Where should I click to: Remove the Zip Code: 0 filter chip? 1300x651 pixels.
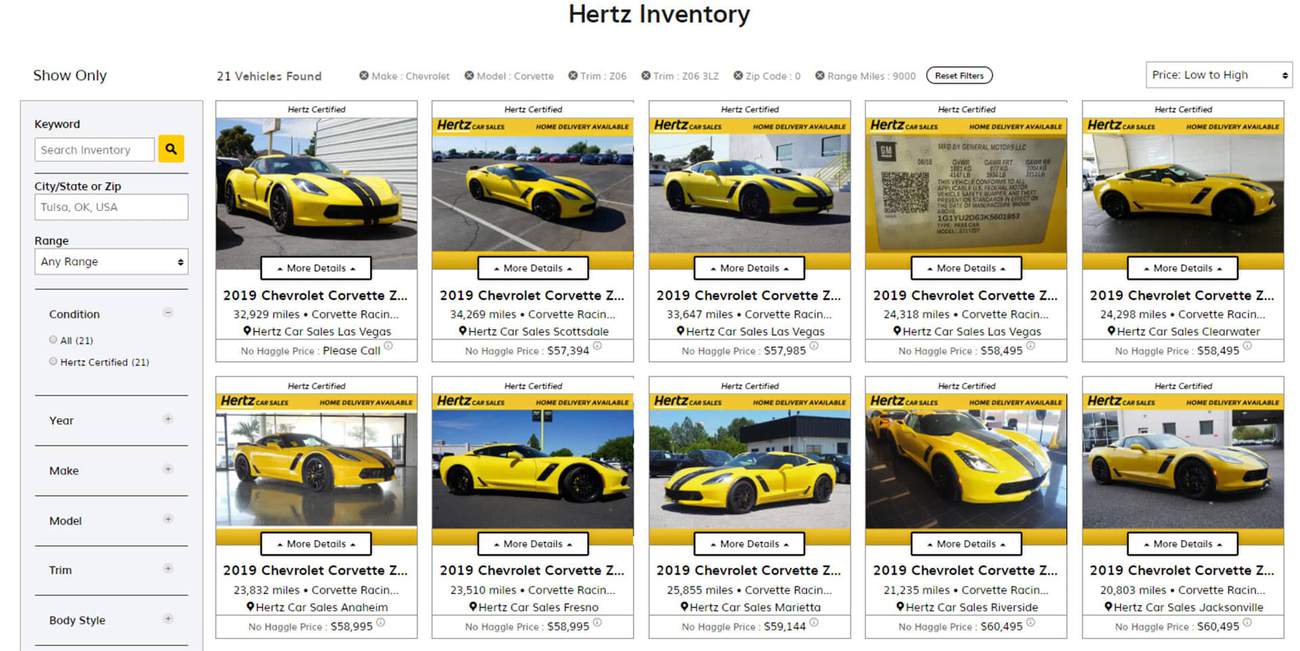pyautogui.click(x=738, y=76)
